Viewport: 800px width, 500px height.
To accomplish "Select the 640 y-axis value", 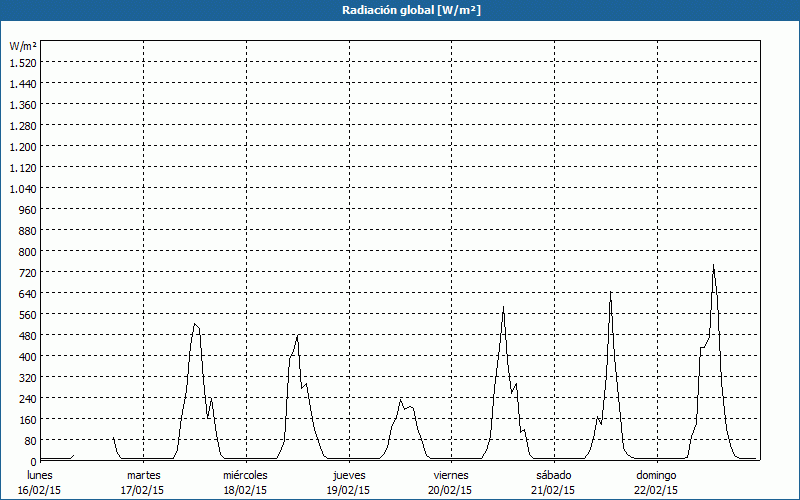I will 28,294.
